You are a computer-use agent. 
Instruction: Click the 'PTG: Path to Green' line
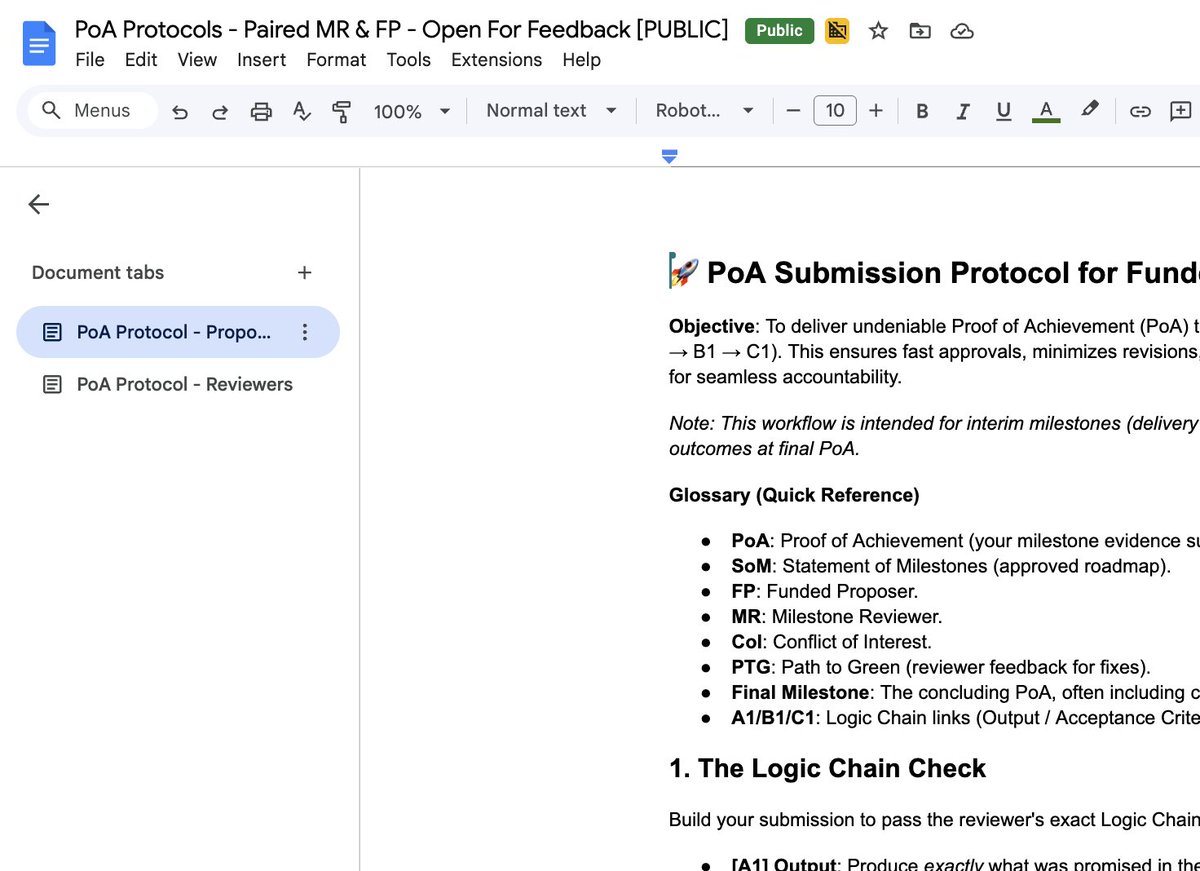click(941, 667)
